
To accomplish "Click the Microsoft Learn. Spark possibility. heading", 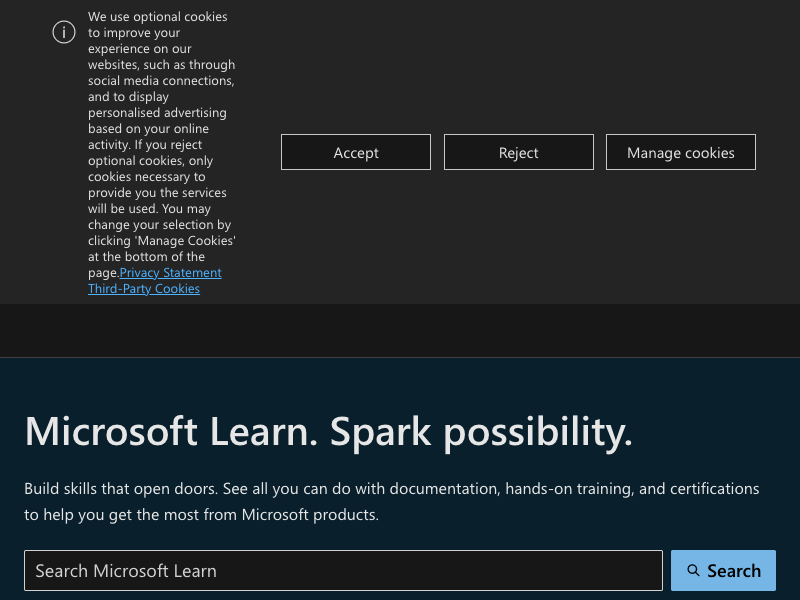I will pyautogui.click(x=329, y=432).
